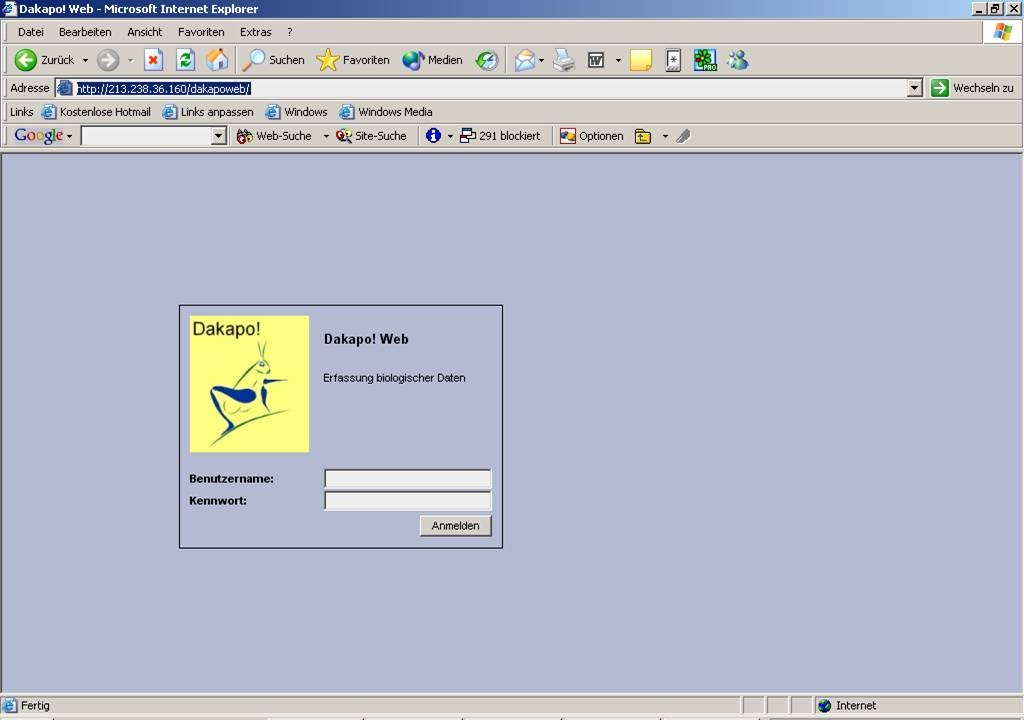
Task: Click the Anmelden button
Action: pyautogui.click(x=455, y=526)
